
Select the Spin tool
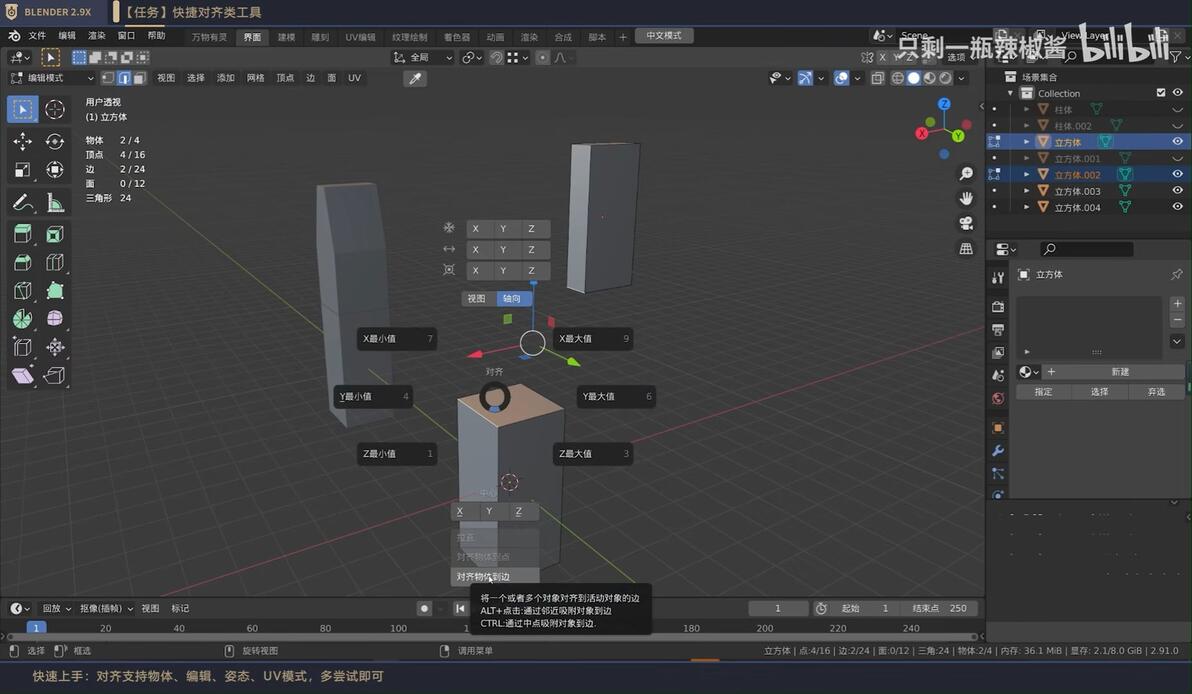tap(23, 318)
